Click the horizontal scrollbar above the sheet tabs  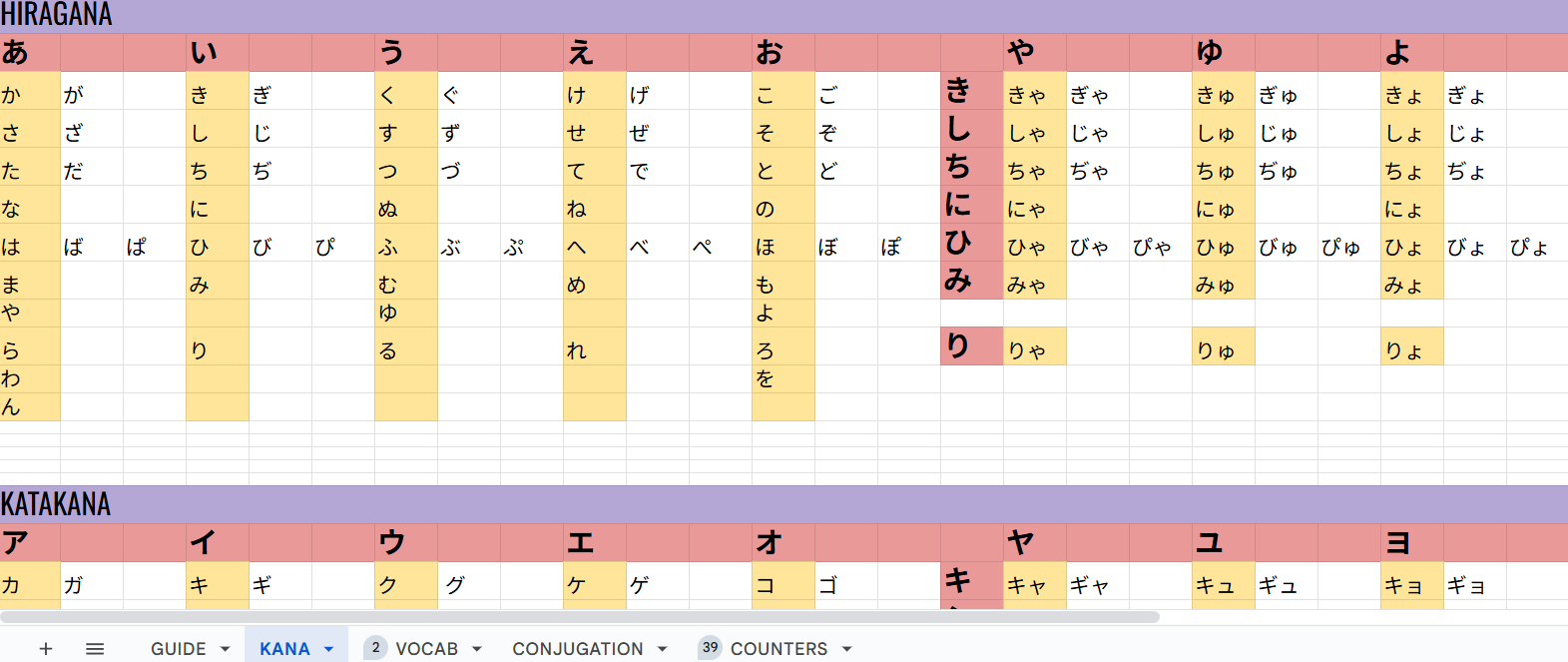[579, 617]
